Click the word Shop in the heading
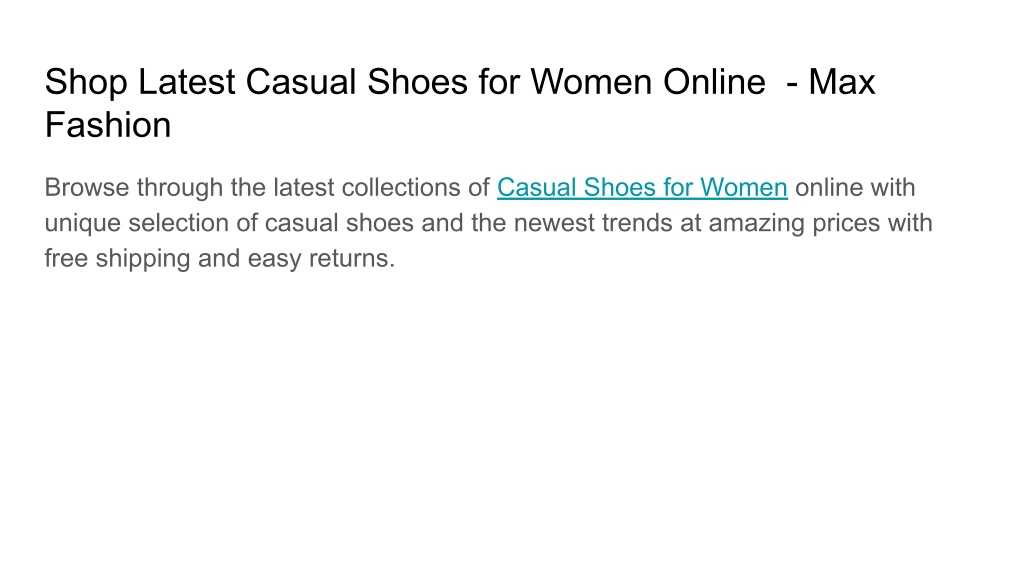 click(x=86, y=82)
